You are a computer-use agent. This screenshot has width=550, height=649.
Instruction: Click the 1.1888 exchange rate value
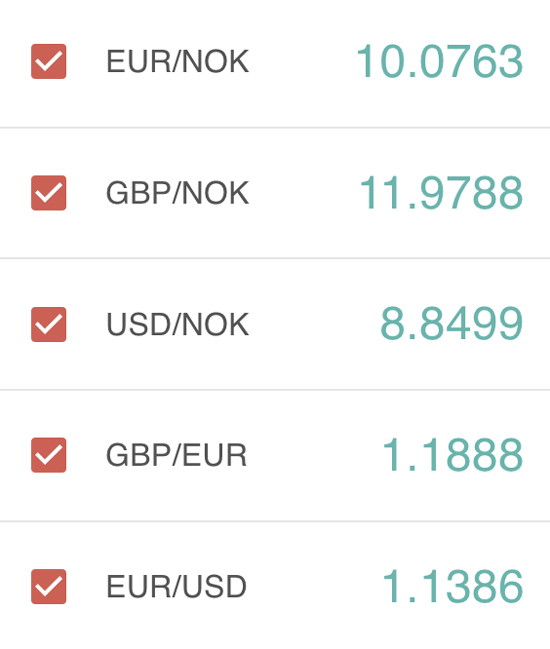(x=452, y=455)
